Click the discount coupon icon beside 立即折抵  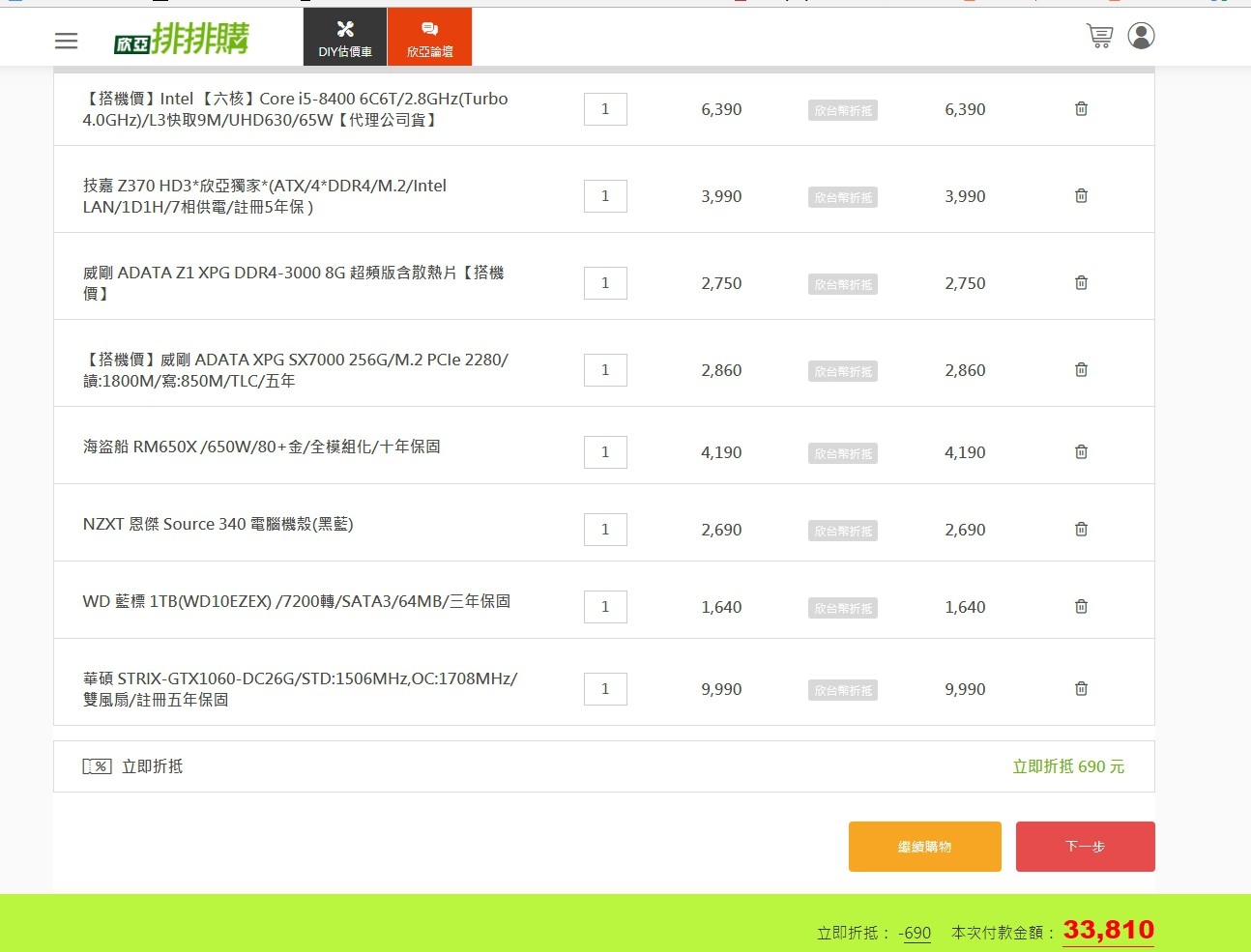(98, 766)
